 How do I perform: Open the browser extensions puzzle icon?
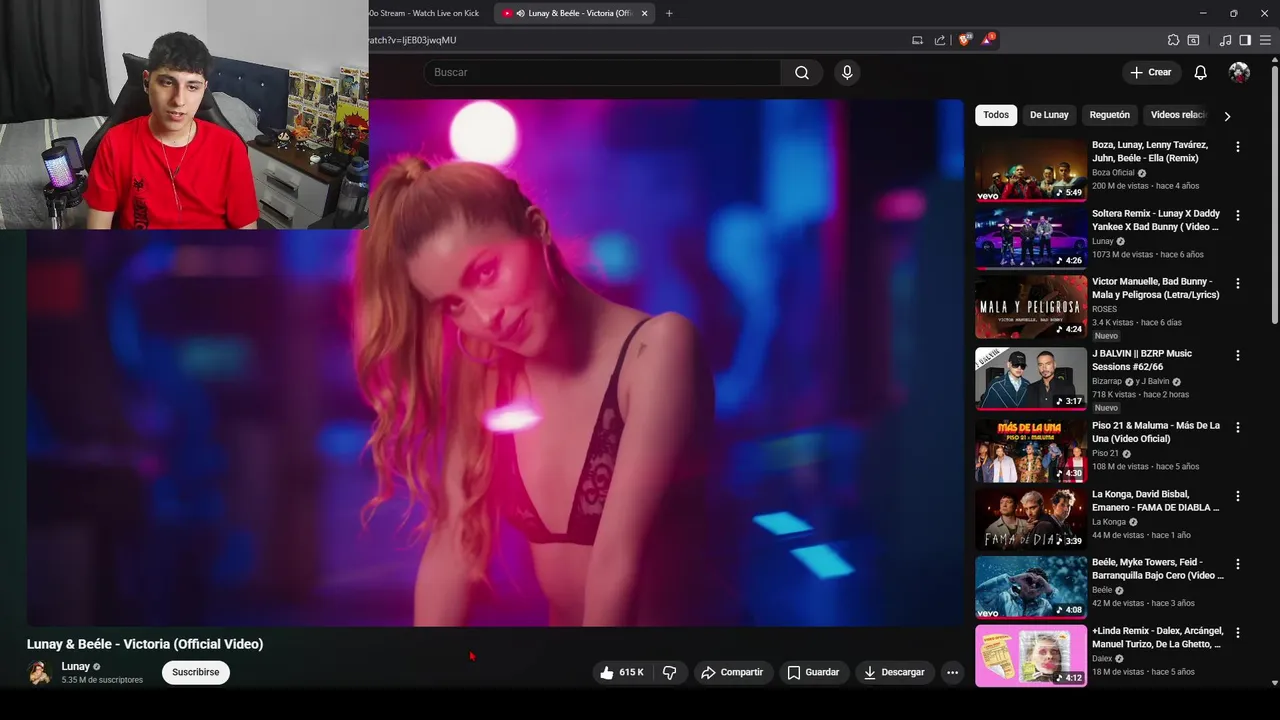click(1173, 40)
